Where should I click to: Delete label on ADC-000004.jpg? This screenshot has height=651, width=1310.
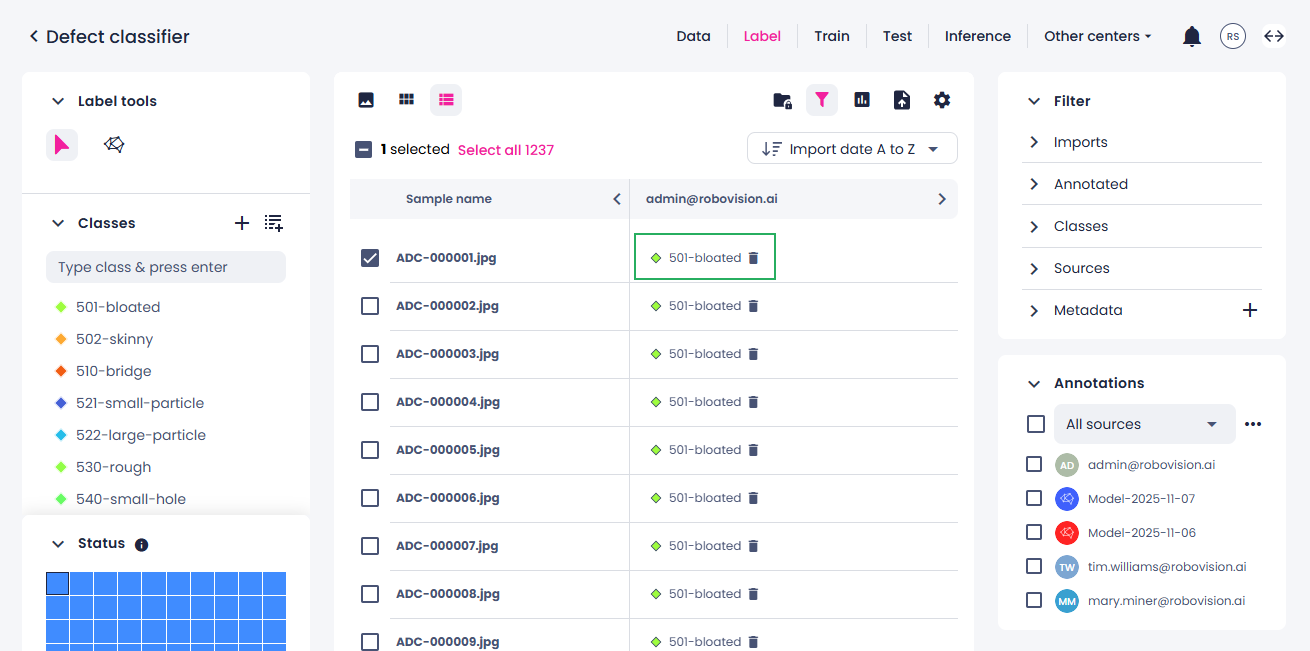(754, 402)
